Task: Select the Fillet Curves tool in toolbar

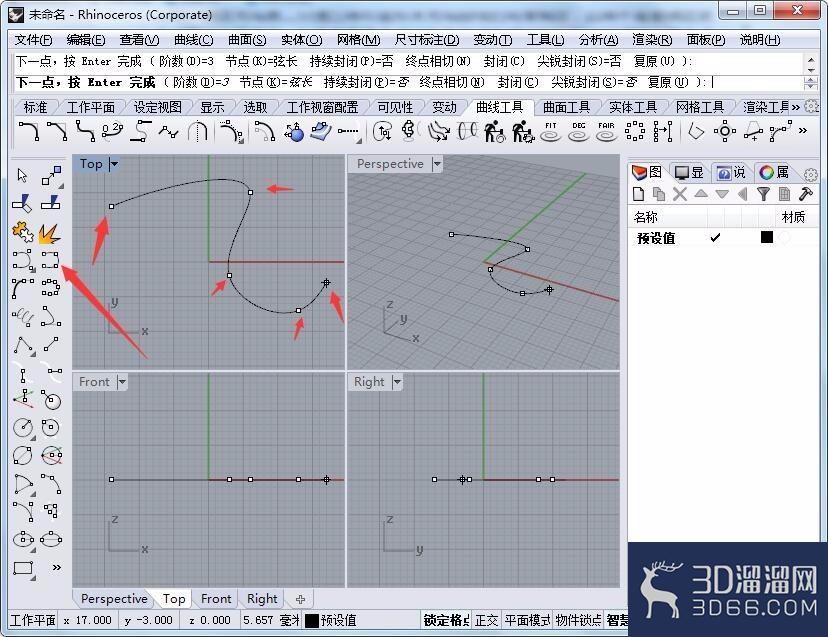Action: pos(29,131)
